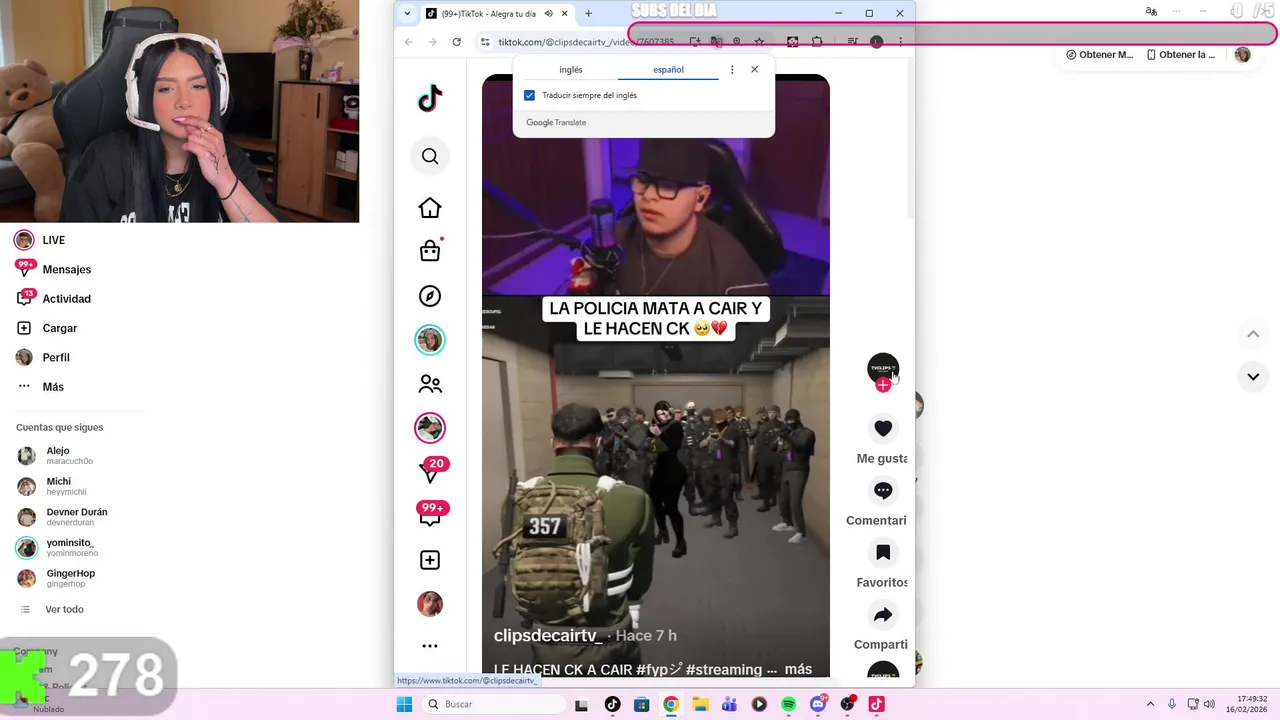
Task: Mute the tab using the speaker icon
Action: coord(549,14)
